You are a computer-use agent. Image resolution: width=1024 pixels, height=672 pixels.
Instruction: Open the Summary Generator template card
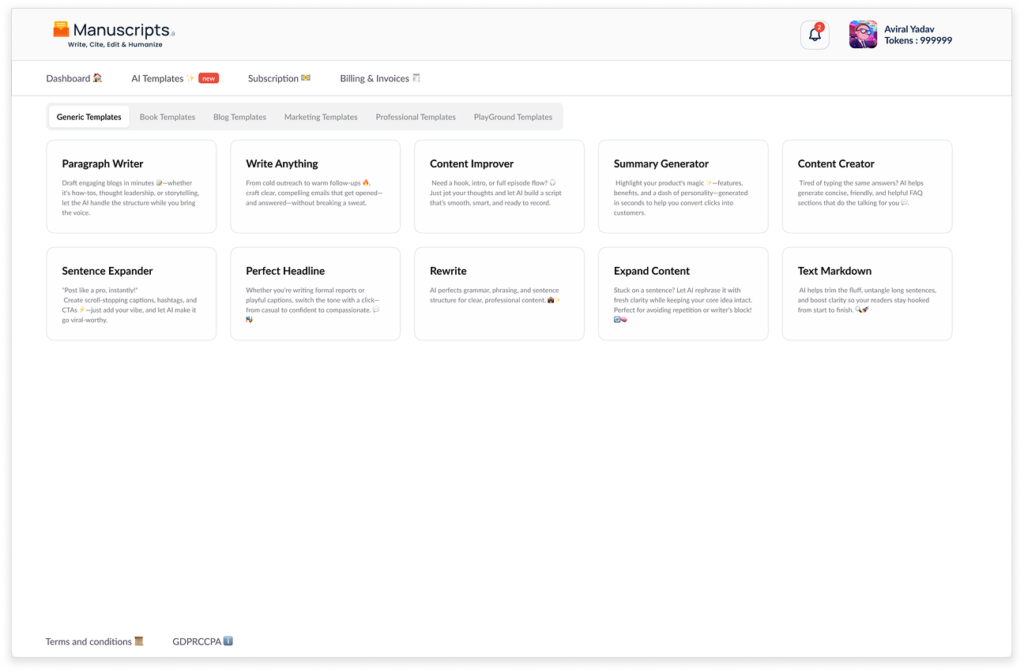coord(683,186)
